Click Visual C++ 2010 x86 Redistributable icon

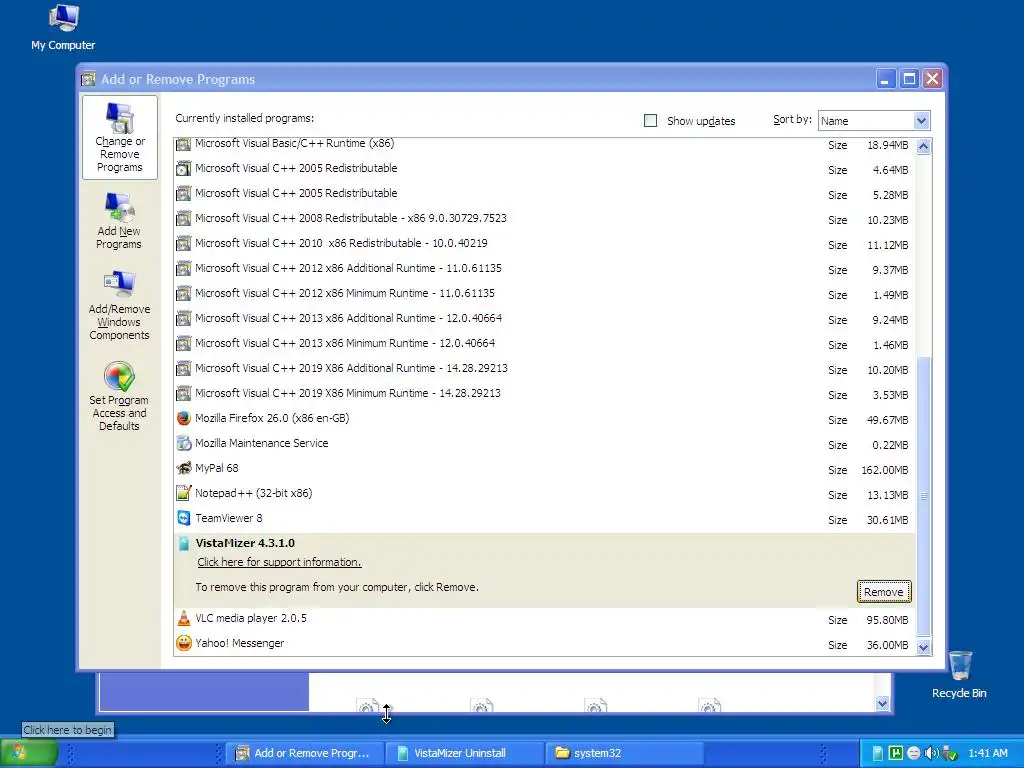click(x=184, y=244)
